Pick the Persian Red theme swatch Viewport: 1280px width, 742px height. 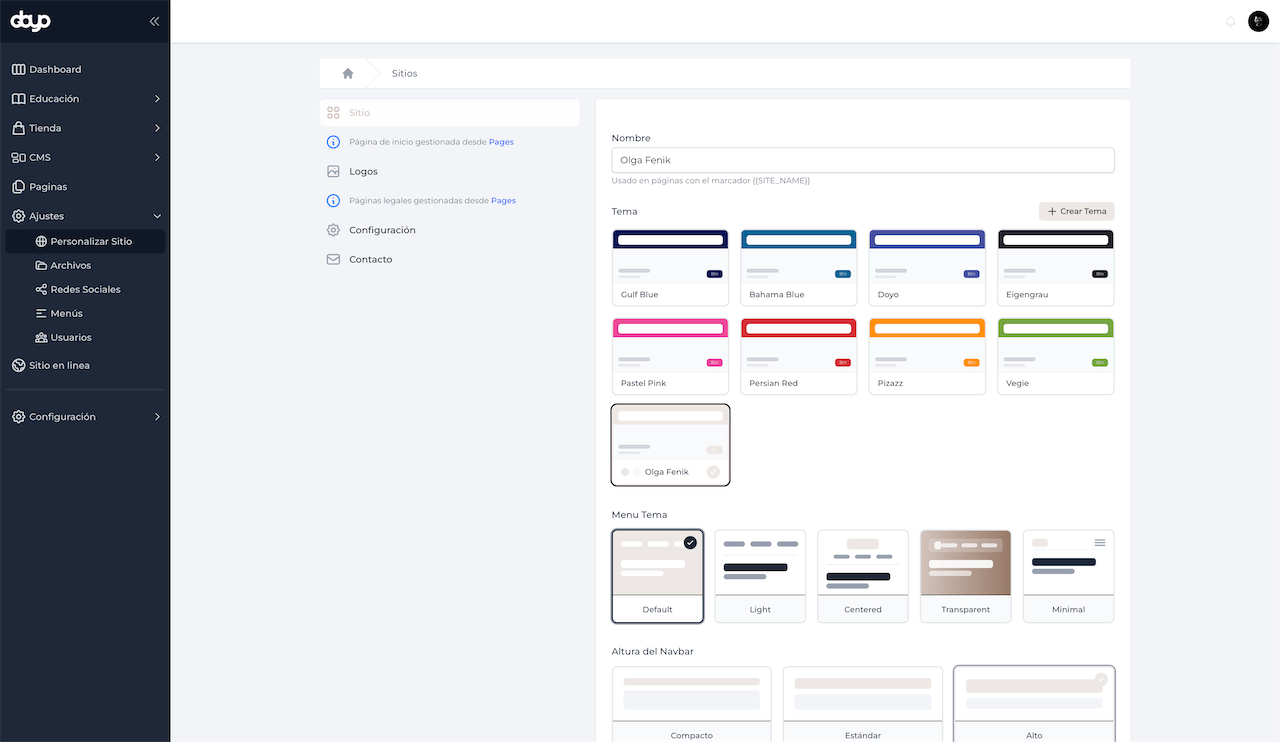click(x=798, y=356)
